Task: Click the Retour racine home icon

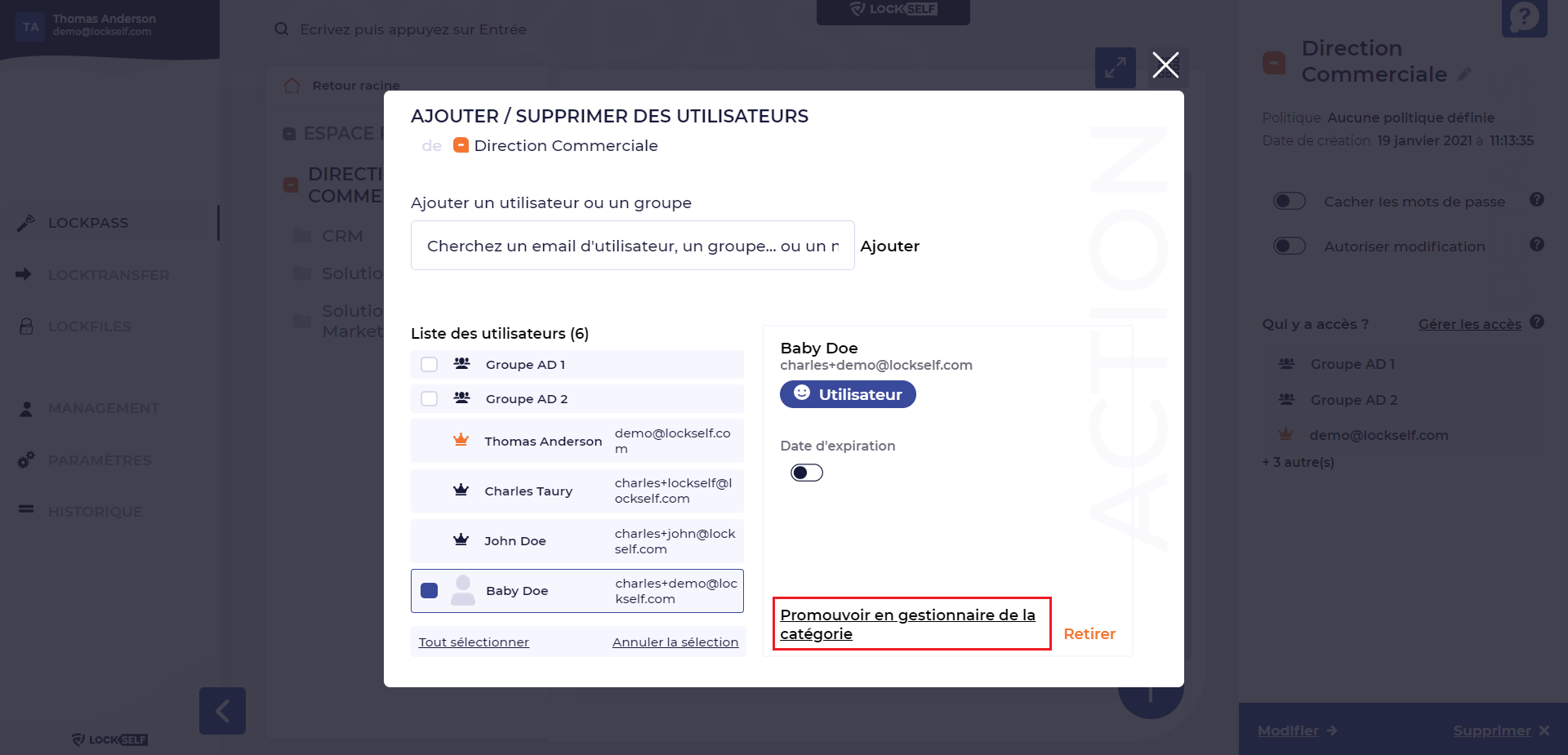Action: [292, 86]
